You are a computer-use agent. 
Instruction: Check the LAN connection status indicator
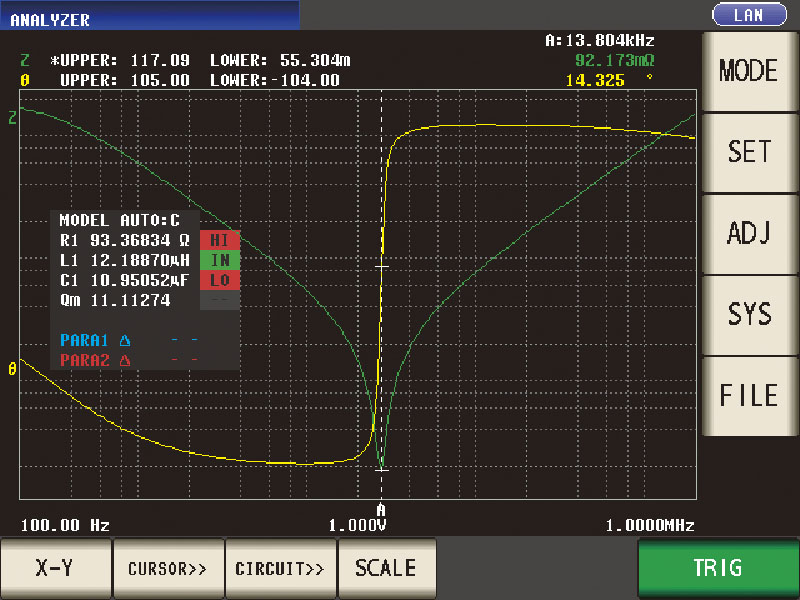click(750, 14)
